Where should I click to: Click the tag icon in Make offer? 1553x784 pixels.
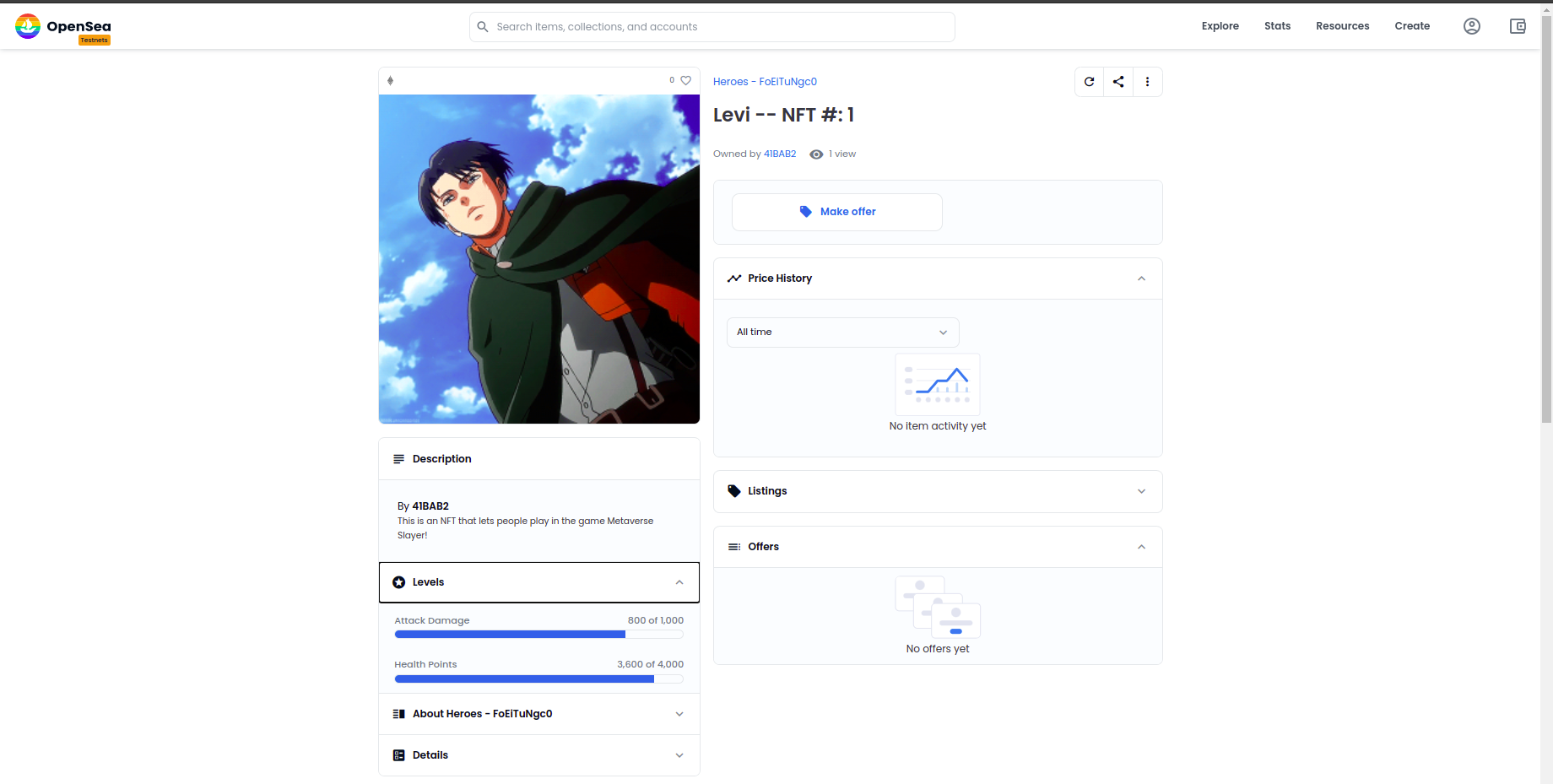tap(806, 212)
